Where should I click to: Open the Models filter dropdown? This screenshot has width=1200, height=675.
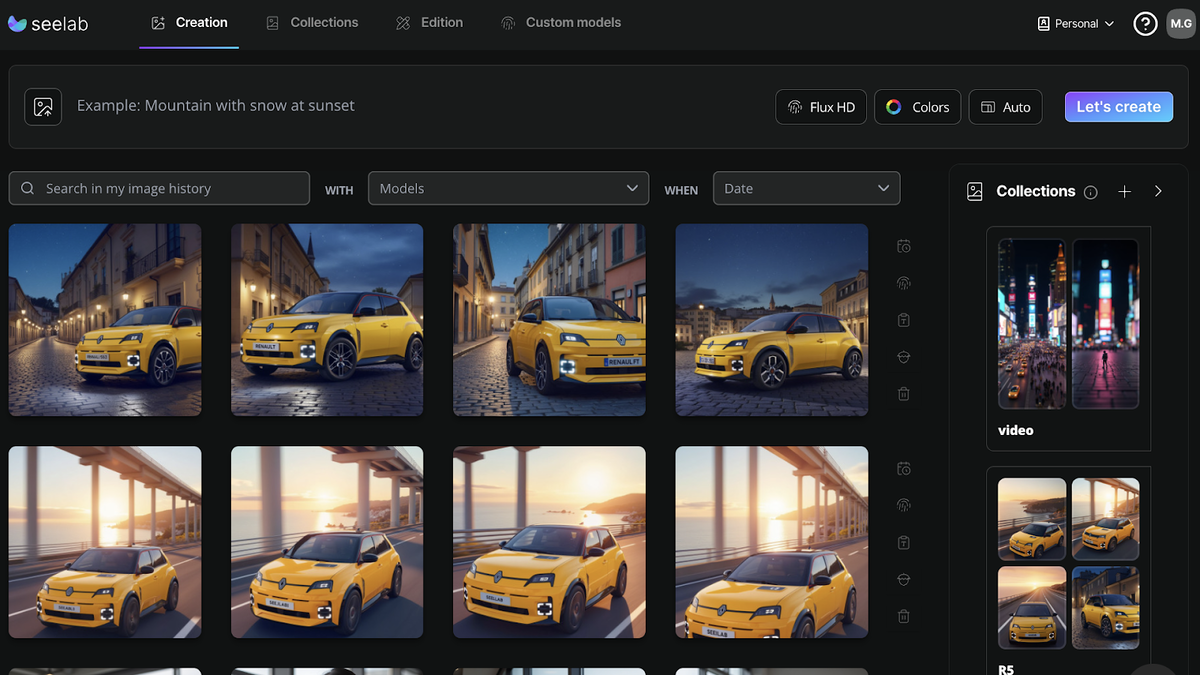click(x=508, y=188)
